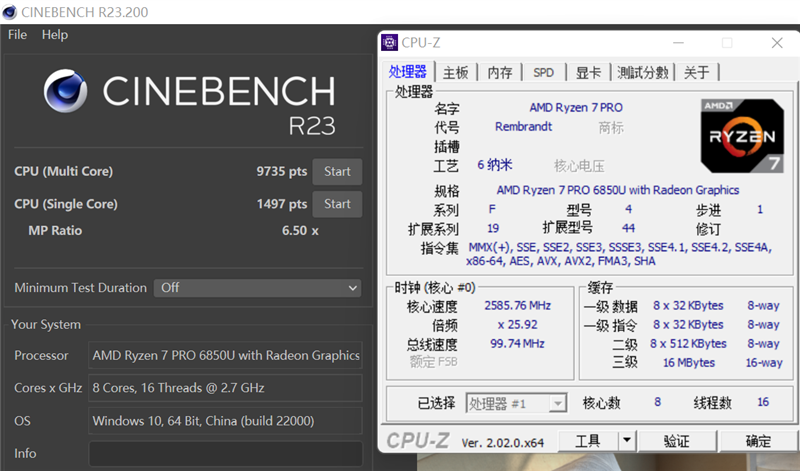Click the AMD Ryzen 7 PRO name value
The height and width of the screenshot is (471, 800).
(576, 108)
